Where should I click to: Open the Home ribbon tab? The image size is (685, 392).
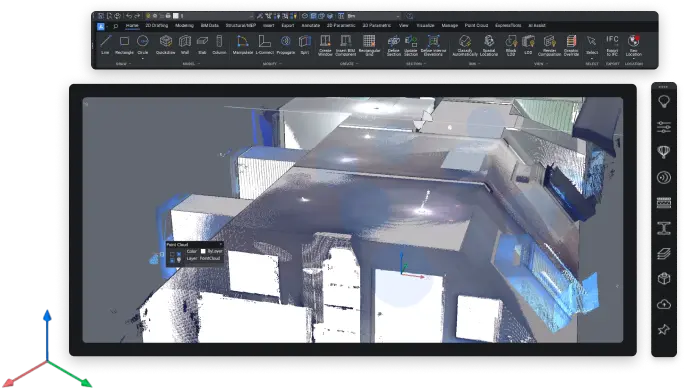click(x=132, y=25)
